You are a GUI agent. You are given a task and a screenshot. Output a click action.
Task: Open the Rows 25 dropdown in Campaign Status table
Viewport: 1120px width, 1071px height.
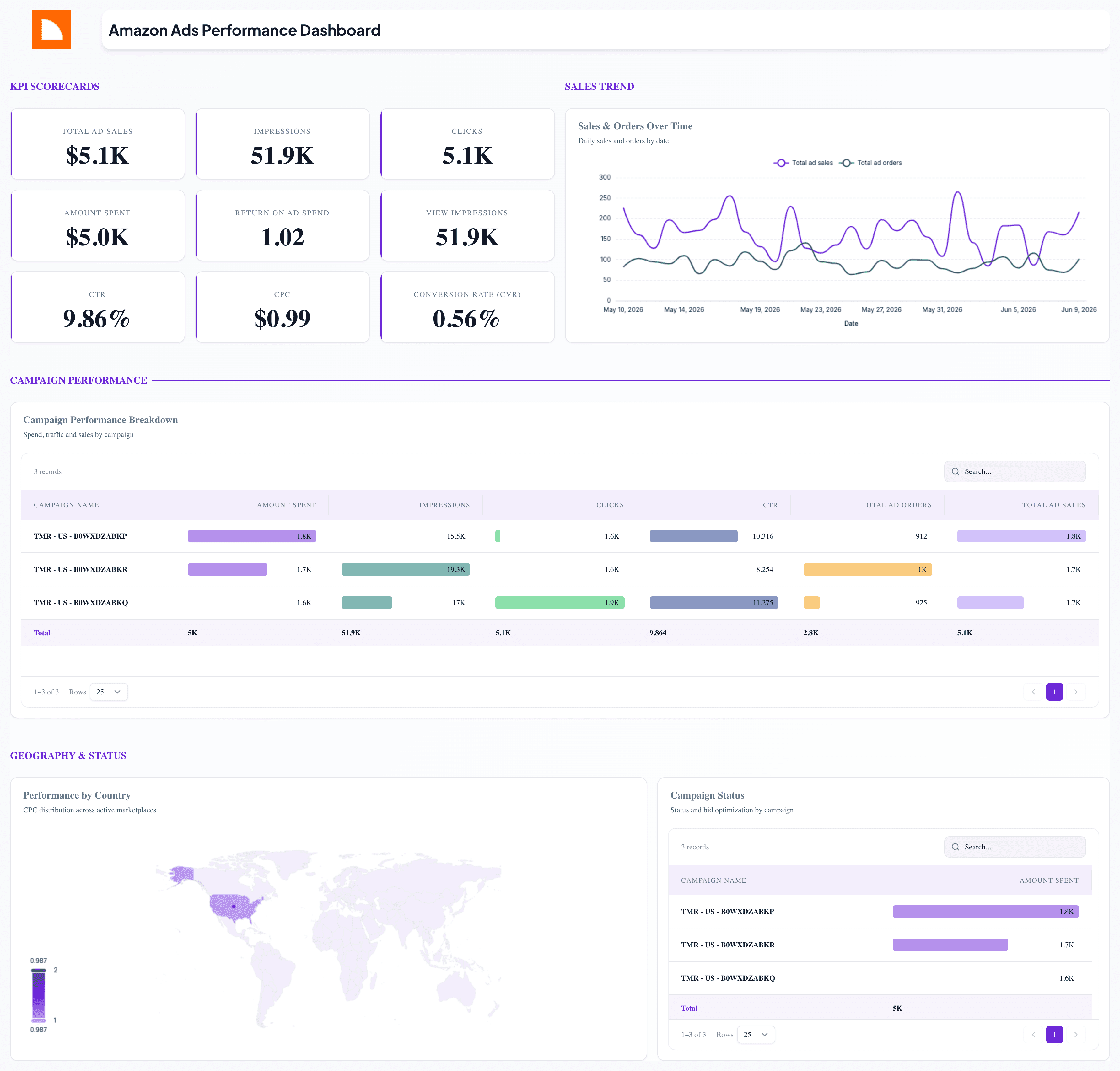click(x=756, y=1035)
